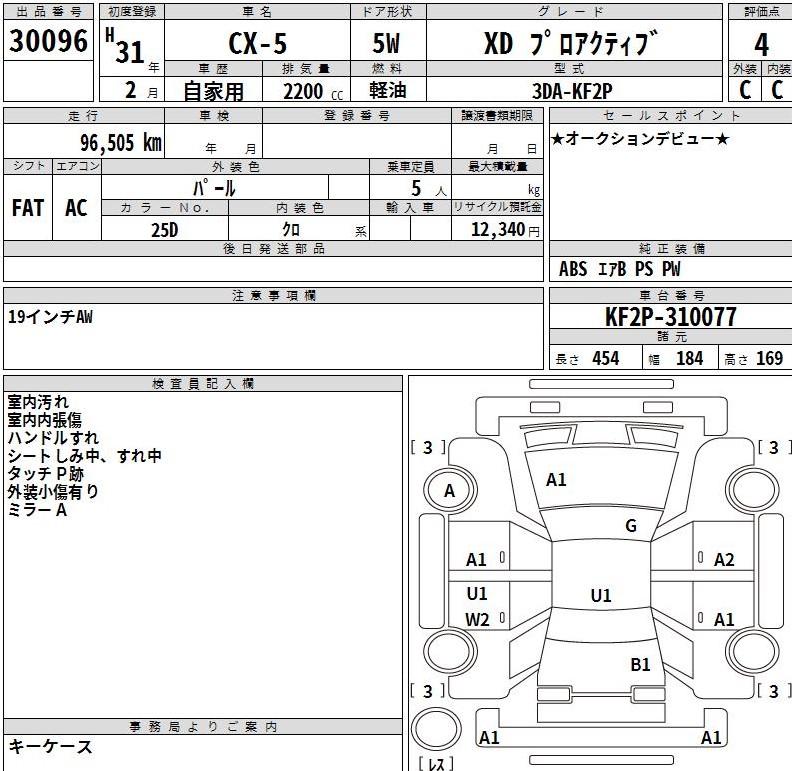Screen dimensions: 792x771
Task: Select the inspector note ハンドルすれ
Action: pos(53,438)
